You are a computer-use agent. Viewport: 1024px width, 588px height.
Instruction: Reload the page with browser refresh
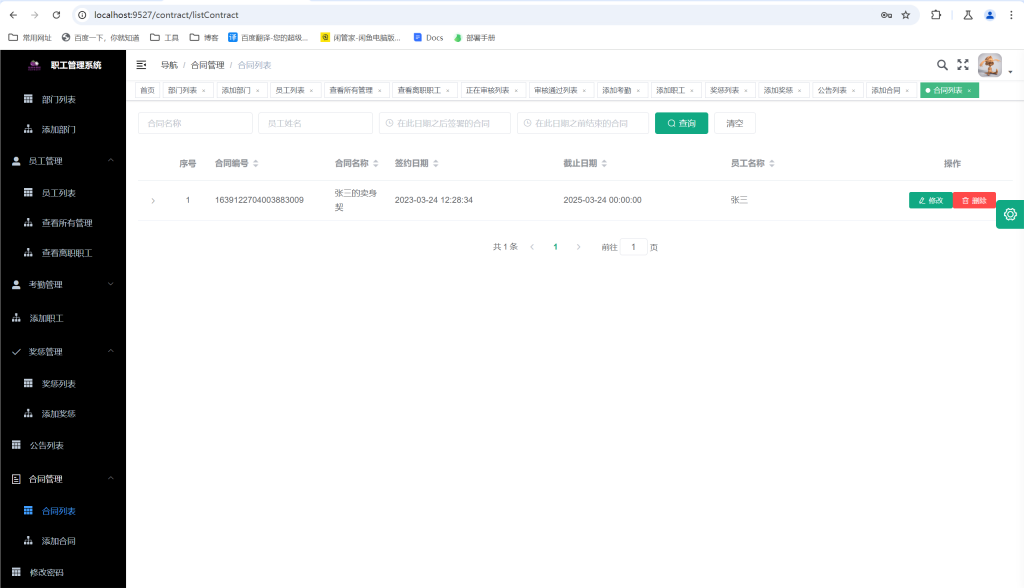click(x=56, y=15)
